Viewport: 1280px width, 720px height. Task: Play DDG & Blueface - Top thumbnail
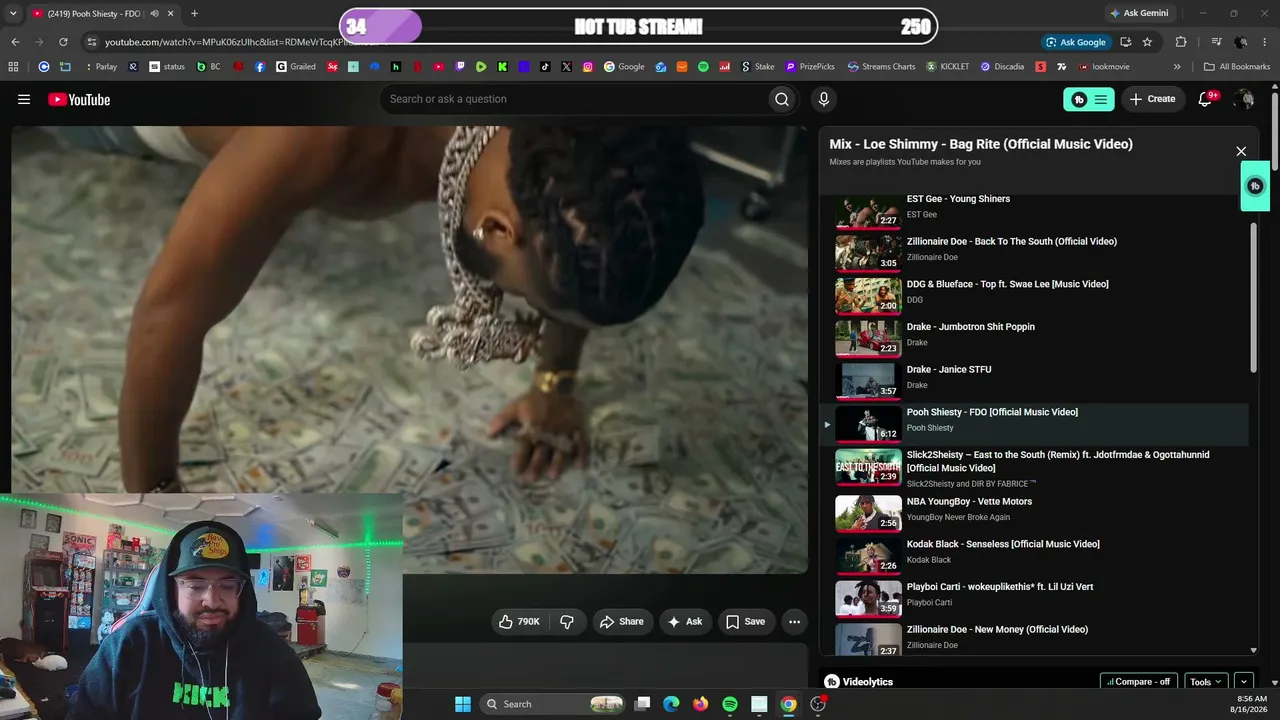(868, 296)
